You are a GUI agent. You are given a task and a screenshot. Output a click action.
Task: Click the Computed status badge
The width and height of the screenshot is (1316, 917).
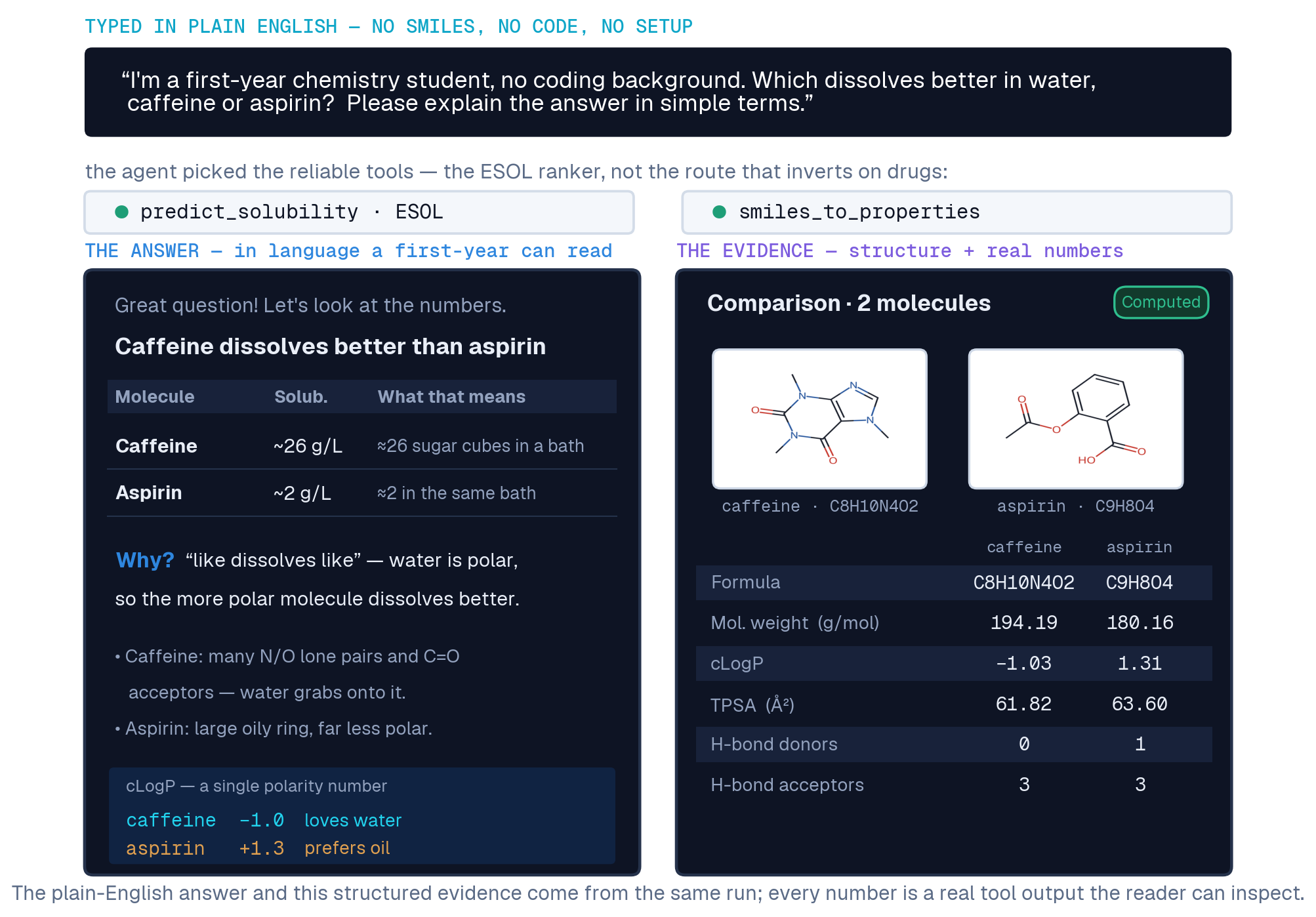point(1161,302)
